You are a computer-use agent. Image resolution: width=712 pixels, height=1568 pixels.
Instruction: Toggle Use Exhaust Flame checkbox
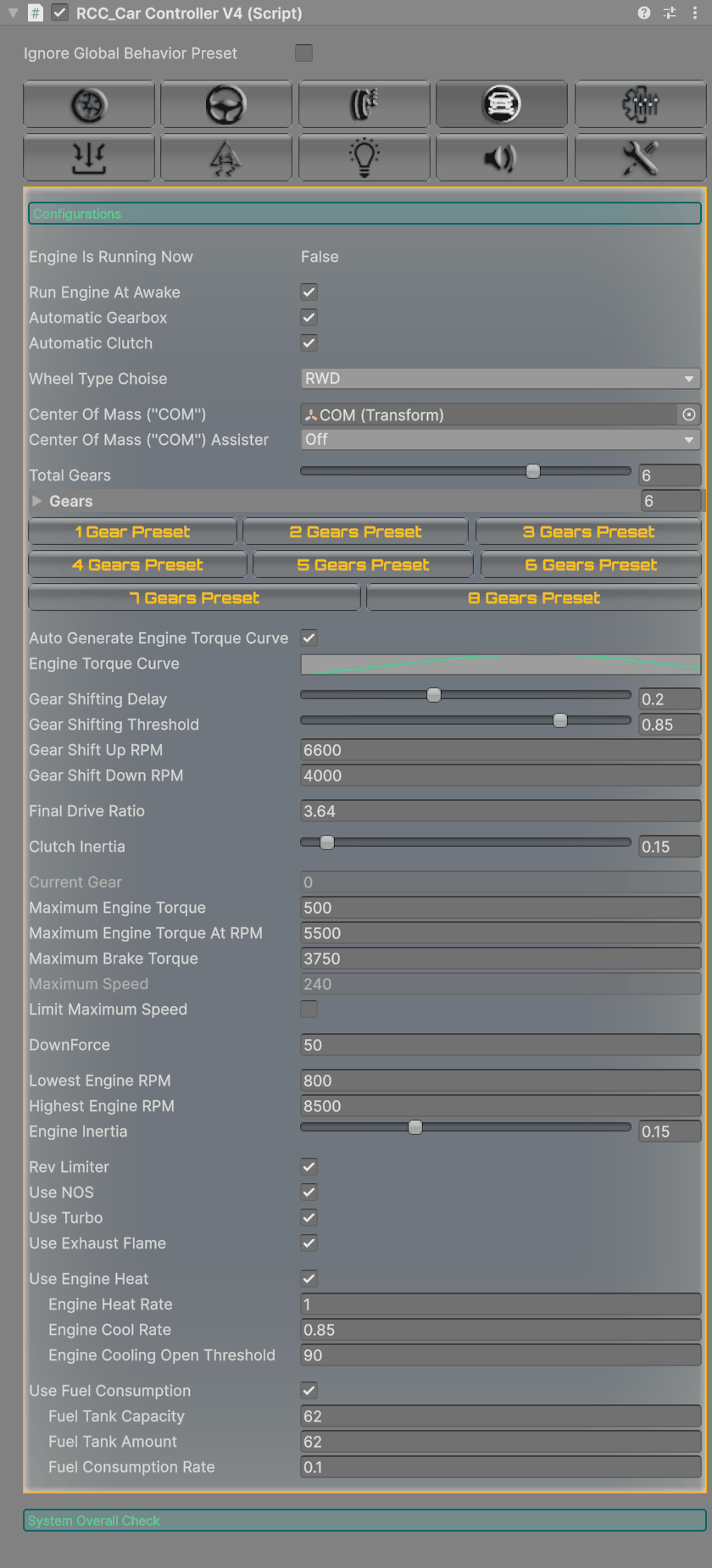(309, 1243)
